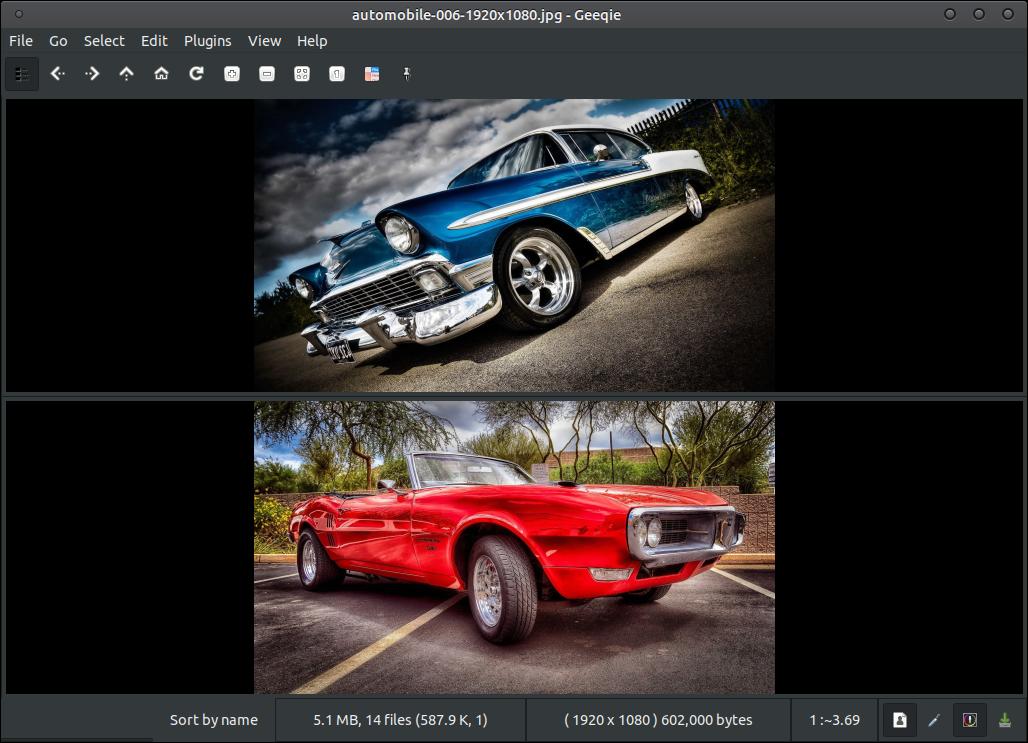Go back with the left arrow icon
This screenshot has height=743, width=1028.
(x=58, y=74)
